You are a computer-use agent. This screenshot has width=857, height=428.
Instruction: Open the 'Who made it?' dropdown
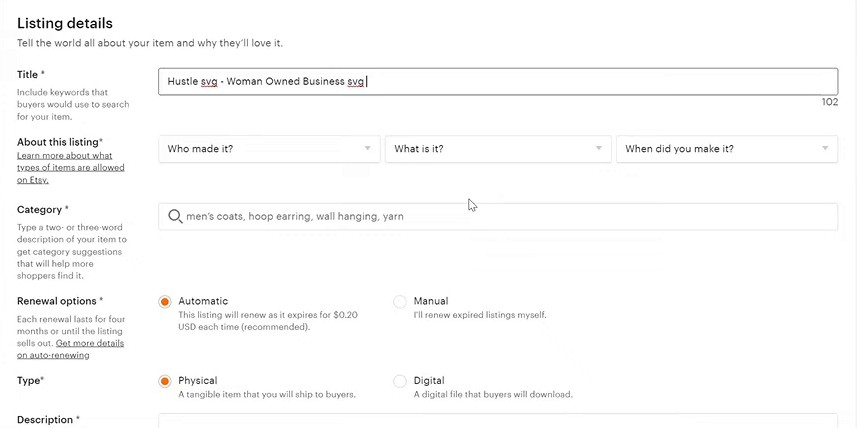pos(269,149)
